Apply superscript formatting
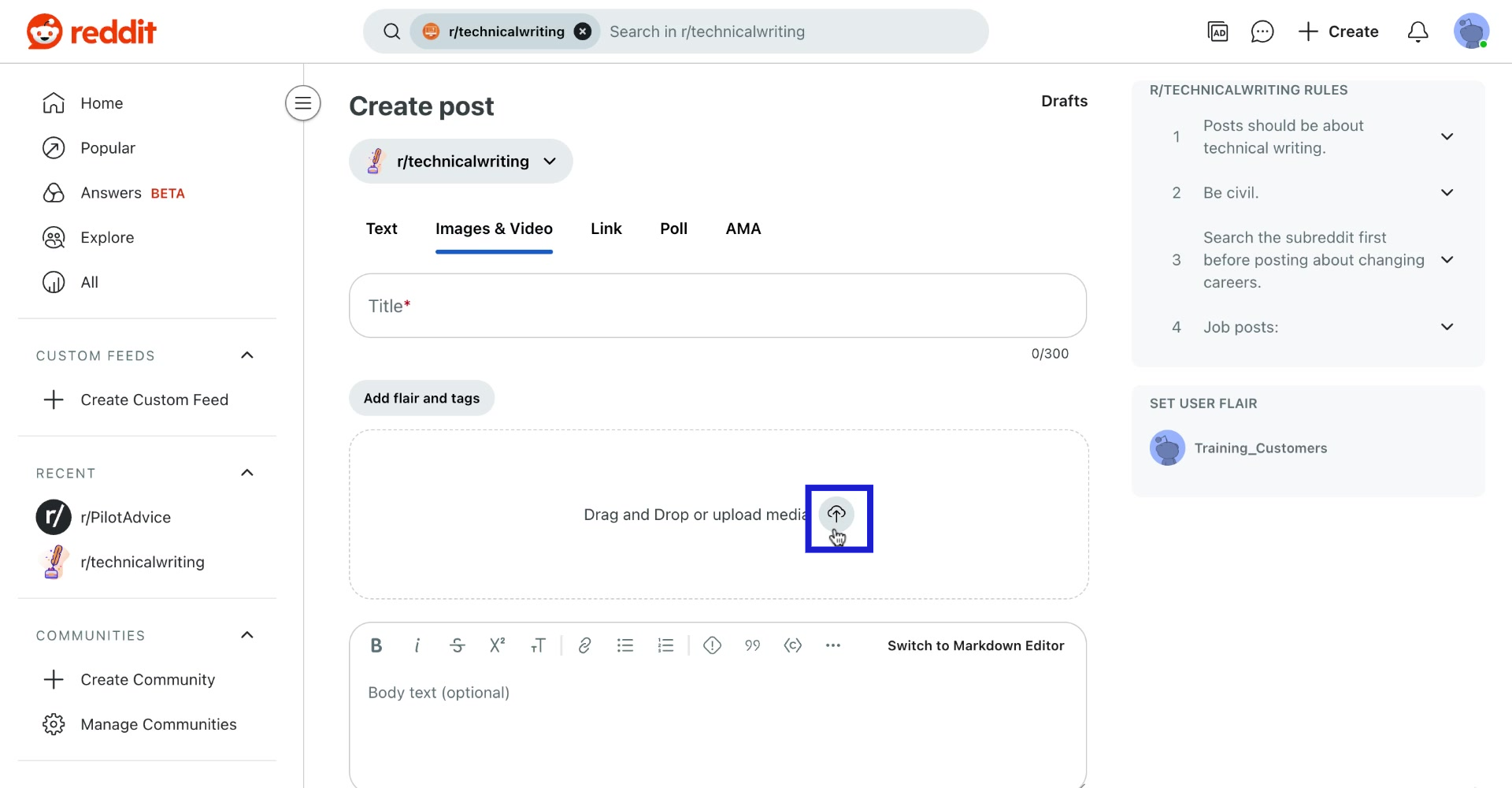Viewport: 1512px width, 788px height. [x=497, y=645]
